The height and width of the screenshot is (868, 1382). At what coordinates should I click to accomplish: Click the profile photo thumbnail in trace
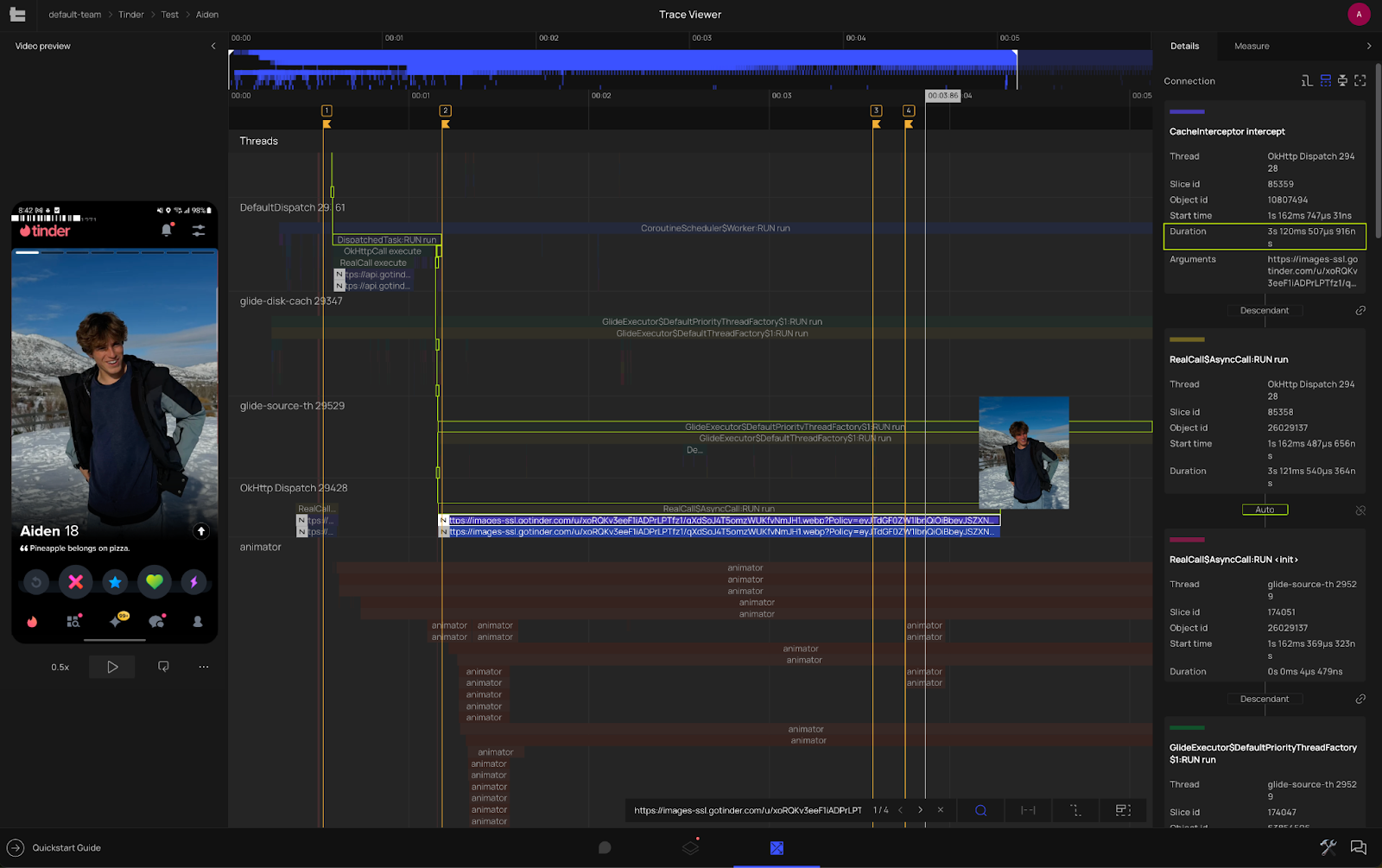[1024, 453]
